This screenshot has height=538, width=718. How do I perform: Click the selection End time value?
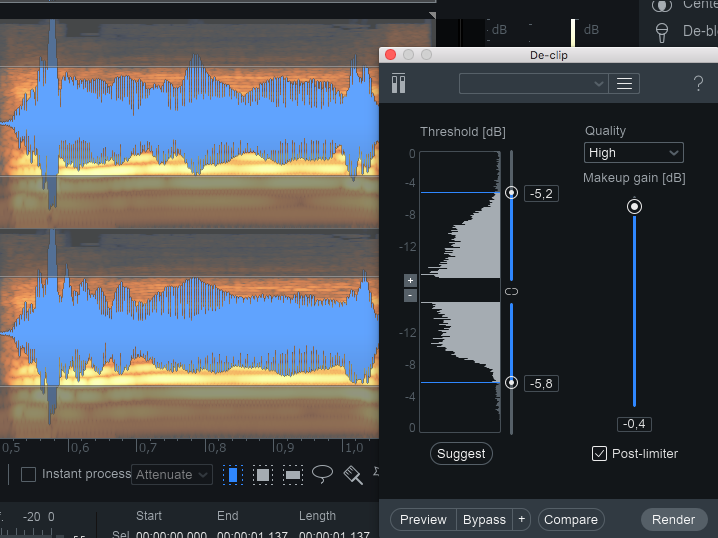point(252,534)
